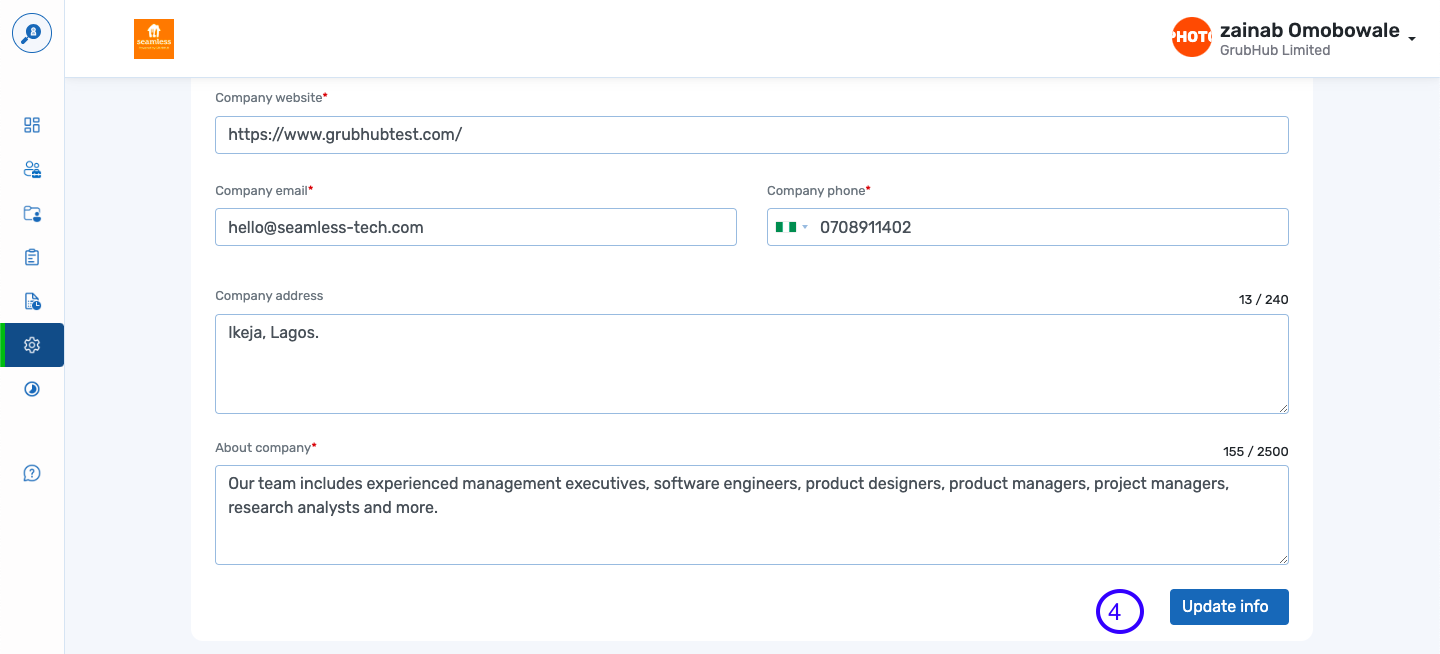The image size is (1440, 654).
Task: Click the character counter showing 155 / 2500
Action: click(1256, 451)
